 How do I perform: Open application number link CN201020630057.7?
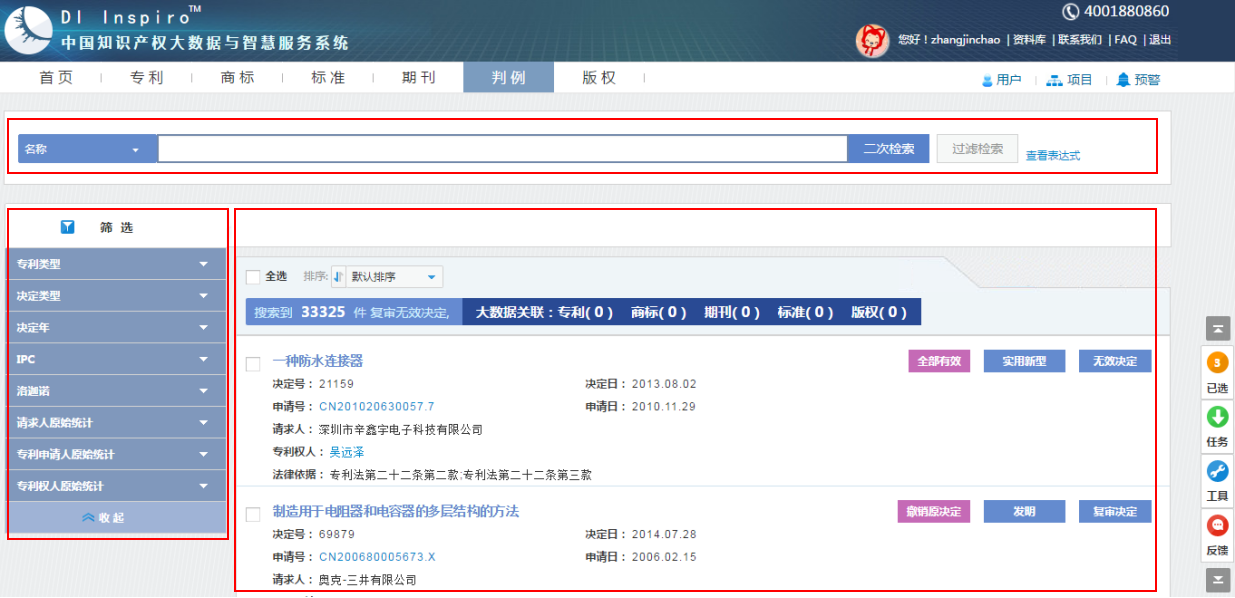(376, 407)
